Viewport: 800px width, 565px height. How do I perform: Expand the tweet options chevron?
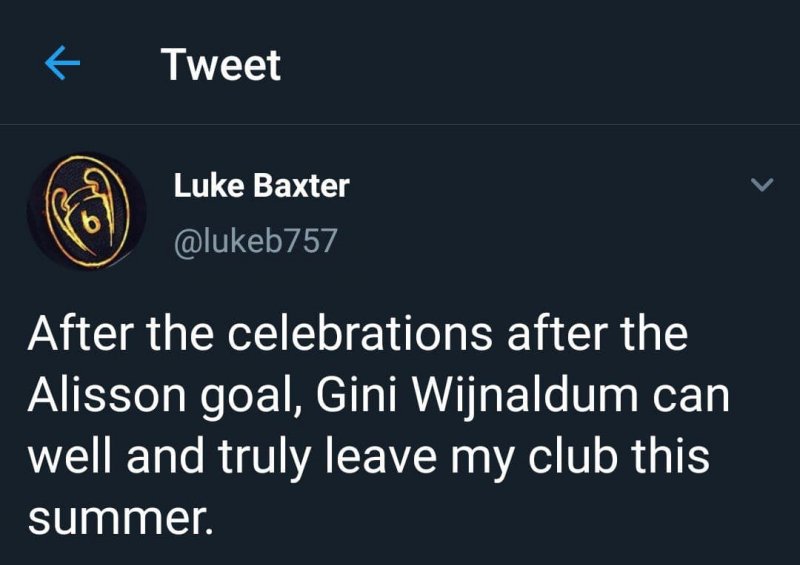pos(762,185)
